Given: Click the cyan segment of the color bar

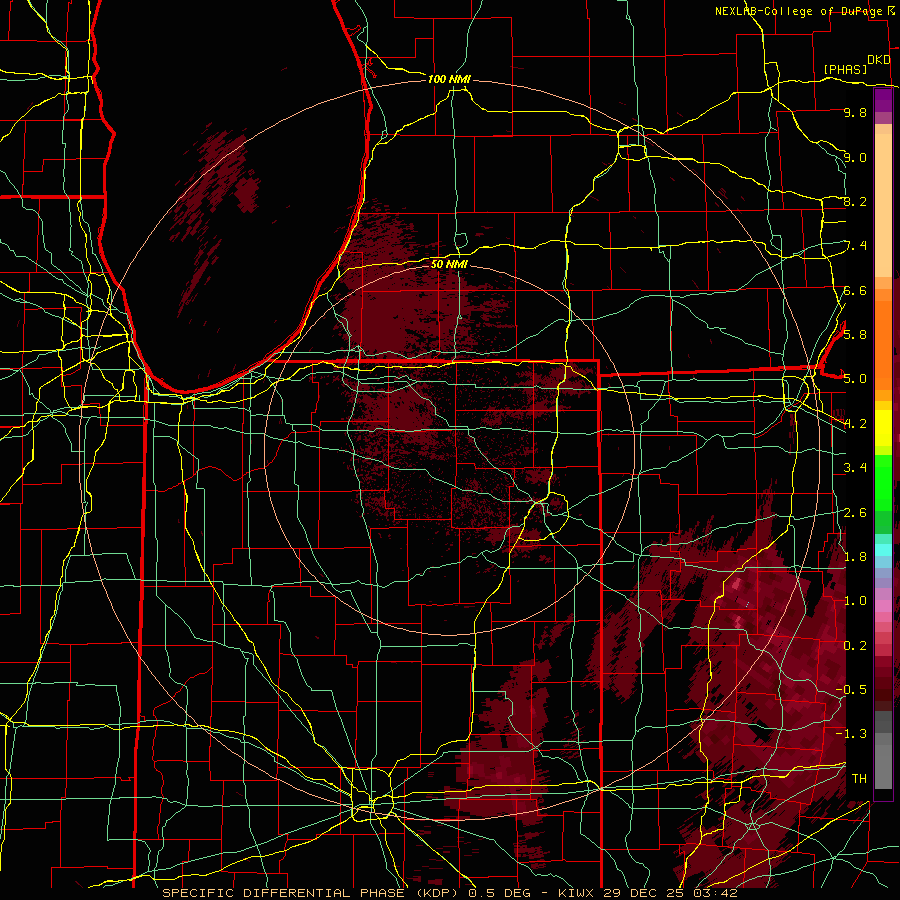Looking at the screenshot, I should pos(883,550).
